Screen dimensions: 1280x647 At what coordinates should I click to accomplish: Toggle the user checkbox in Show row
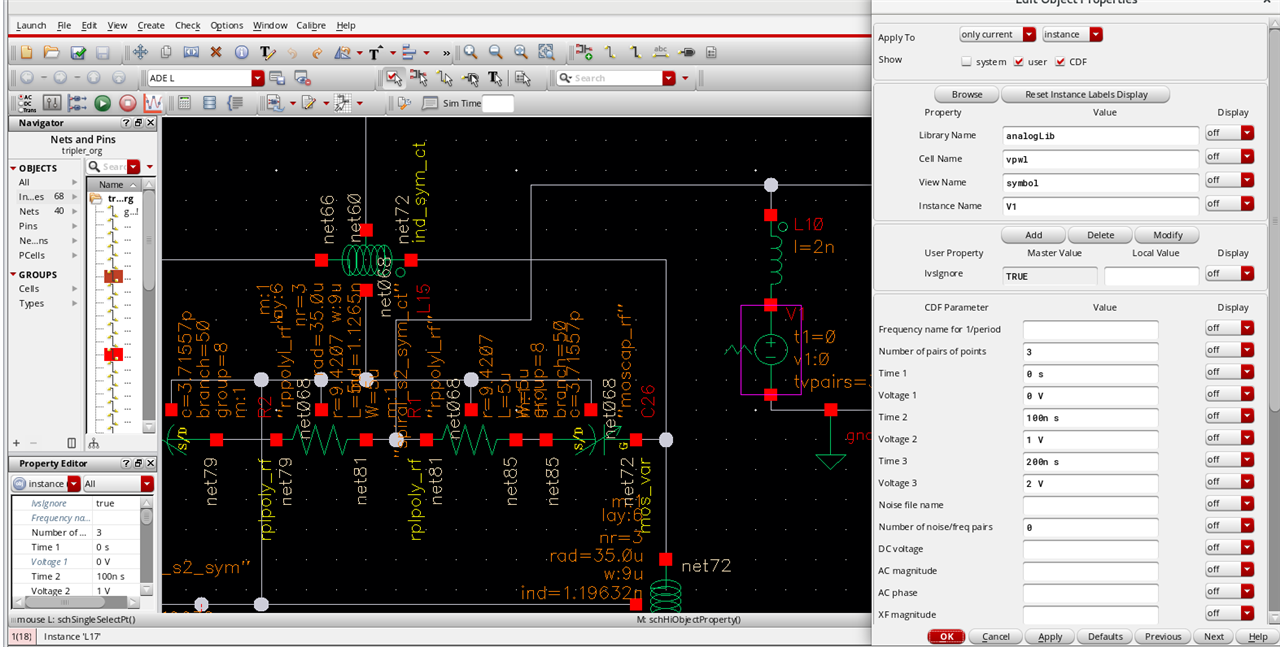coord(1019,62)
